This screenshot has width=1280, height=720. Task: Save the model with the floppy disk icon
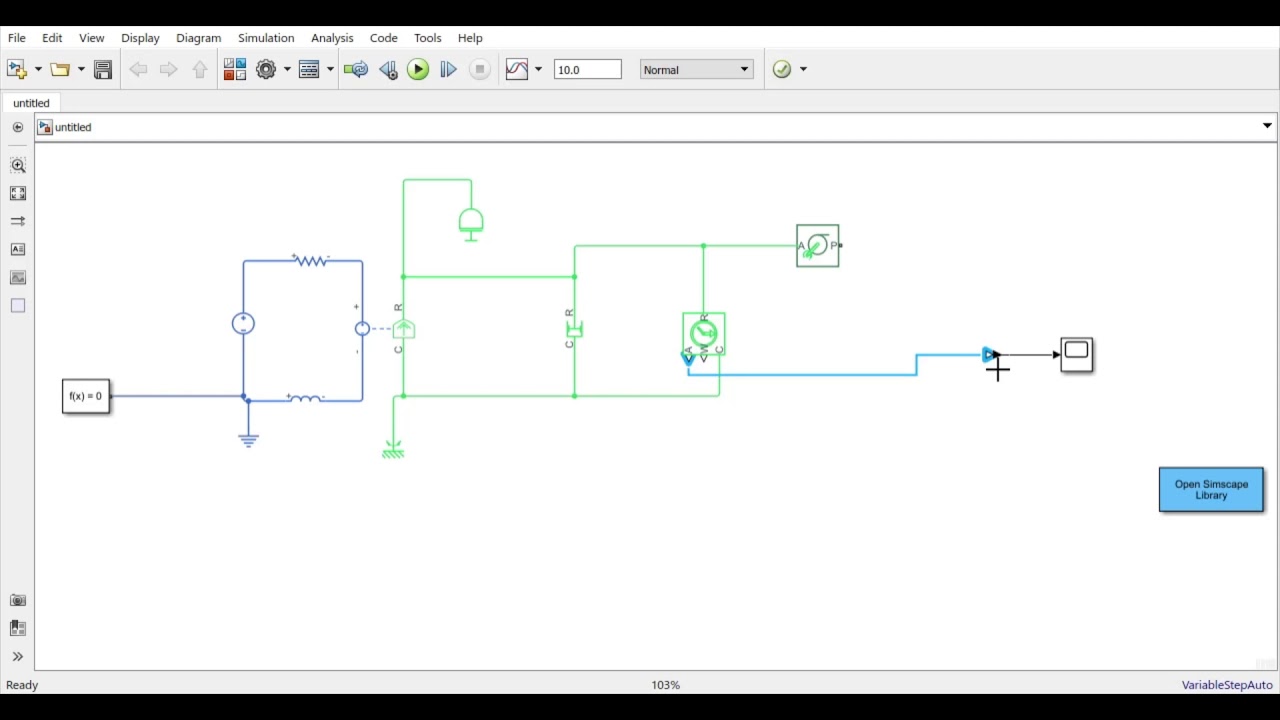pyautogui.click(x=103, y=69)
